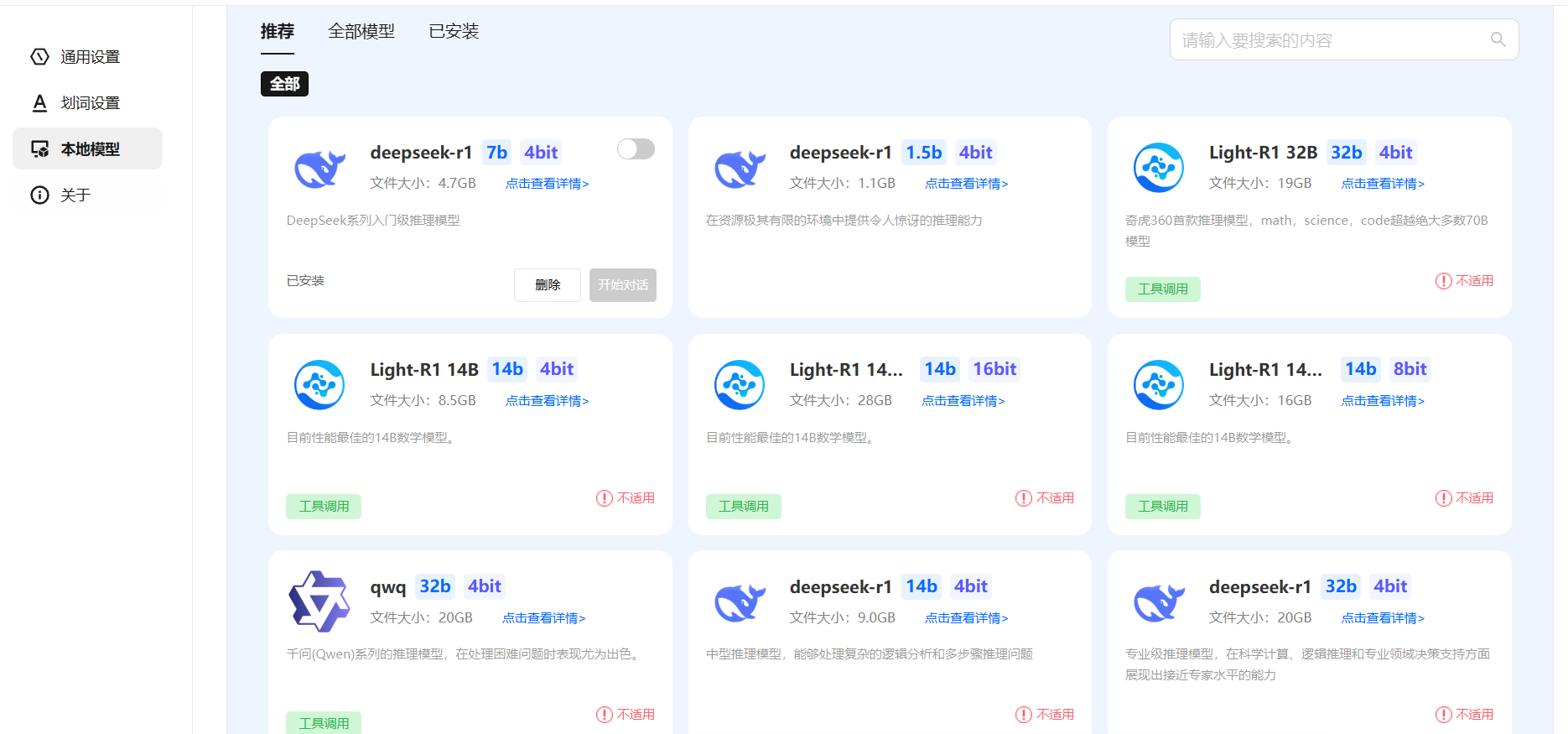Screen dimensions: 1568x734
Task: Click warning icon on Light-R1 14B 4bit card
Action: (605, 498)
